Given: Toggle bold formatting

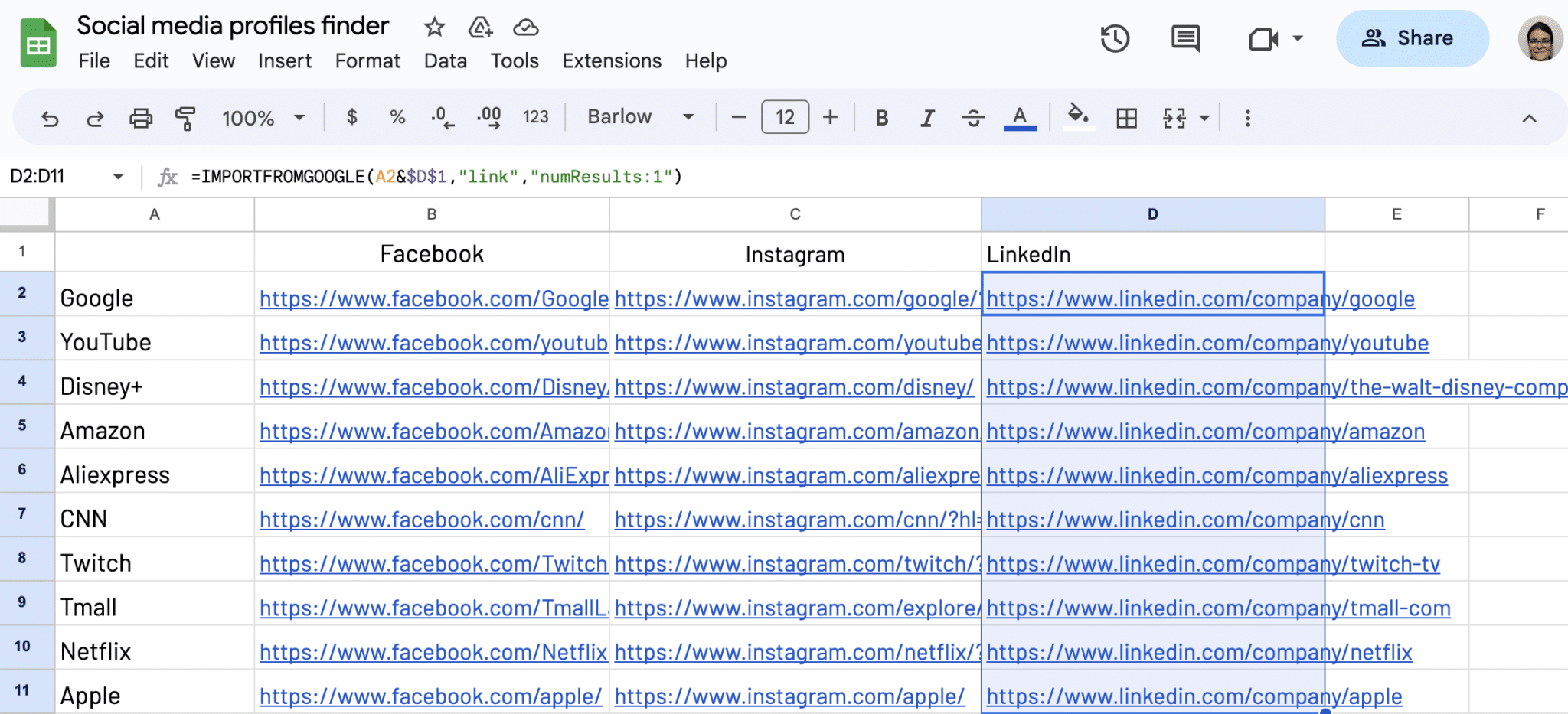Looking at the screenshot, I should [881, 117].
